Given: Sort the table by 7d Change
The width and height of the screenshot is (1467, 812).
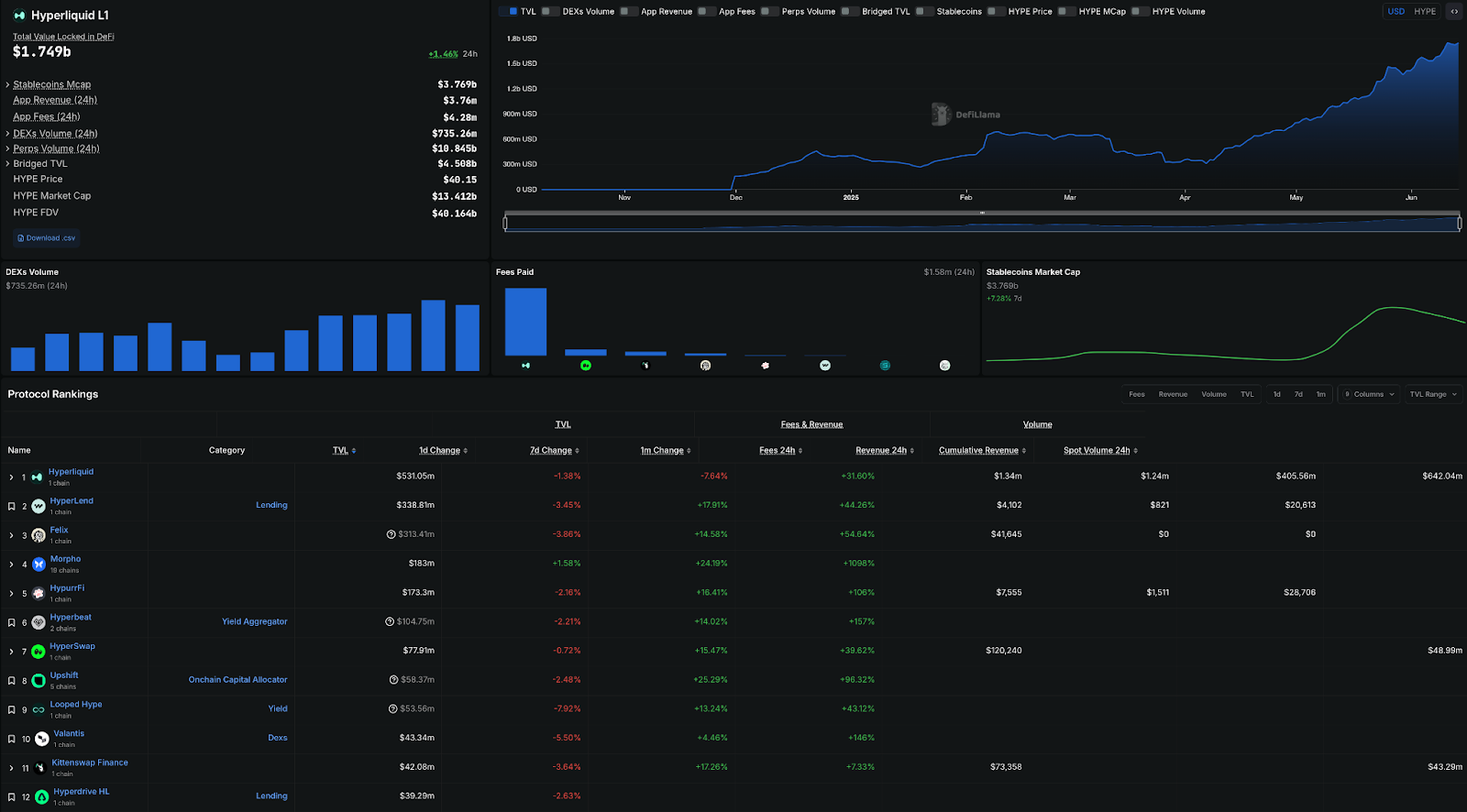Looking at the screenshot, I should point(554,451).
